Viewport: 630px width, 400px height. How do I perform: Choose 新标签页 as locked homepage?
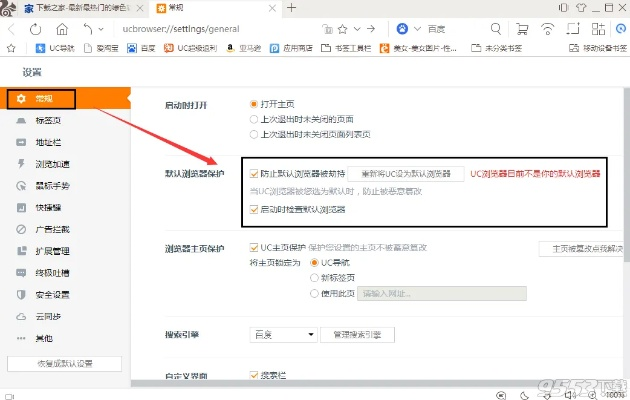[314, 277]
